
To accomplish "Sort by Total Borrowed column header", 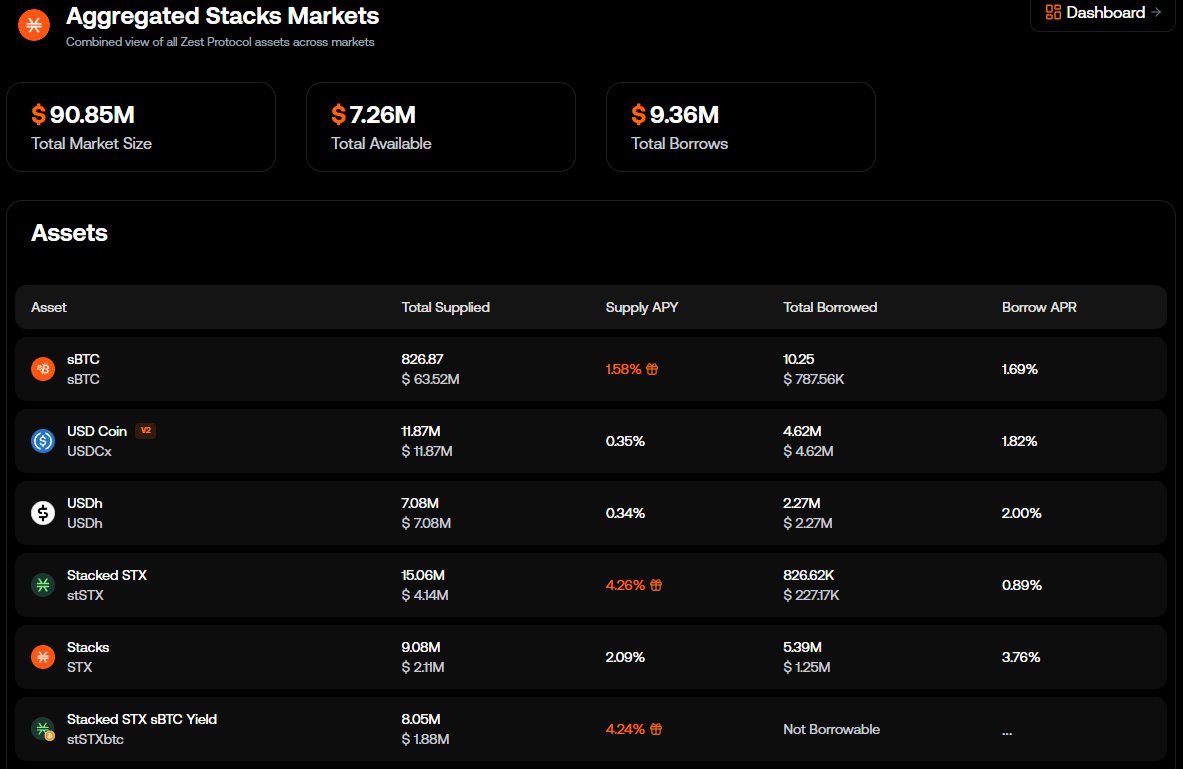I will coord(830,307).
